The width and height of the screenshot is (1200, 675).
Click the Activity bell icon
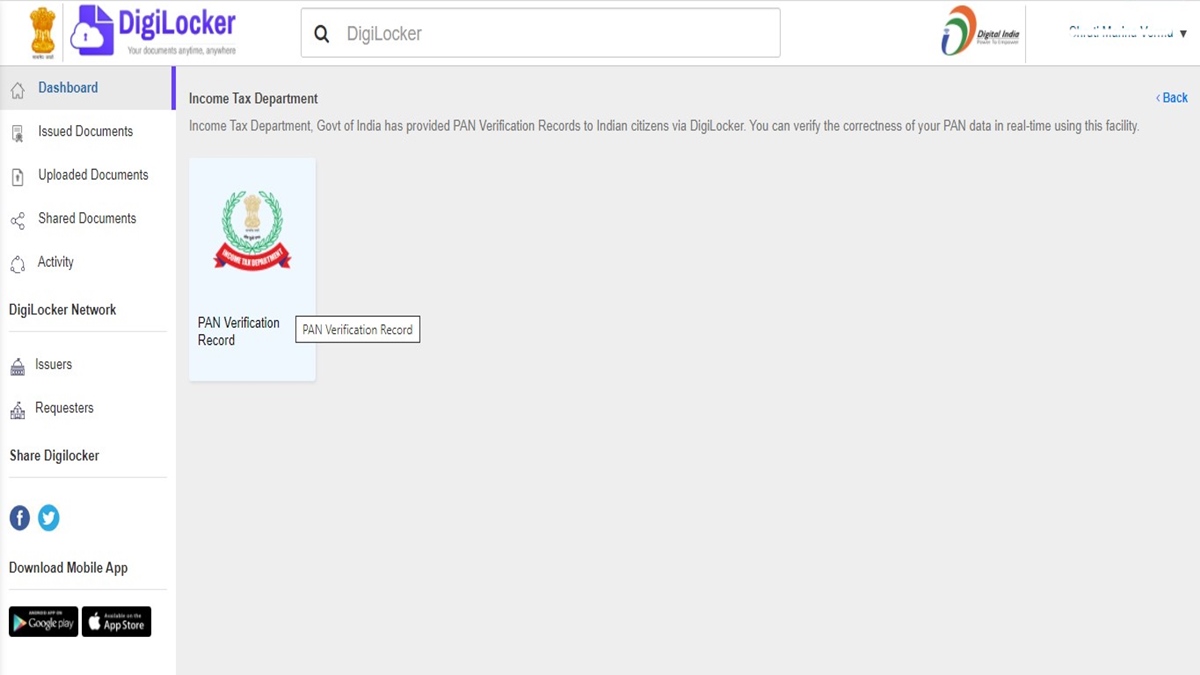pyautogui.click(x=17, y=264)
